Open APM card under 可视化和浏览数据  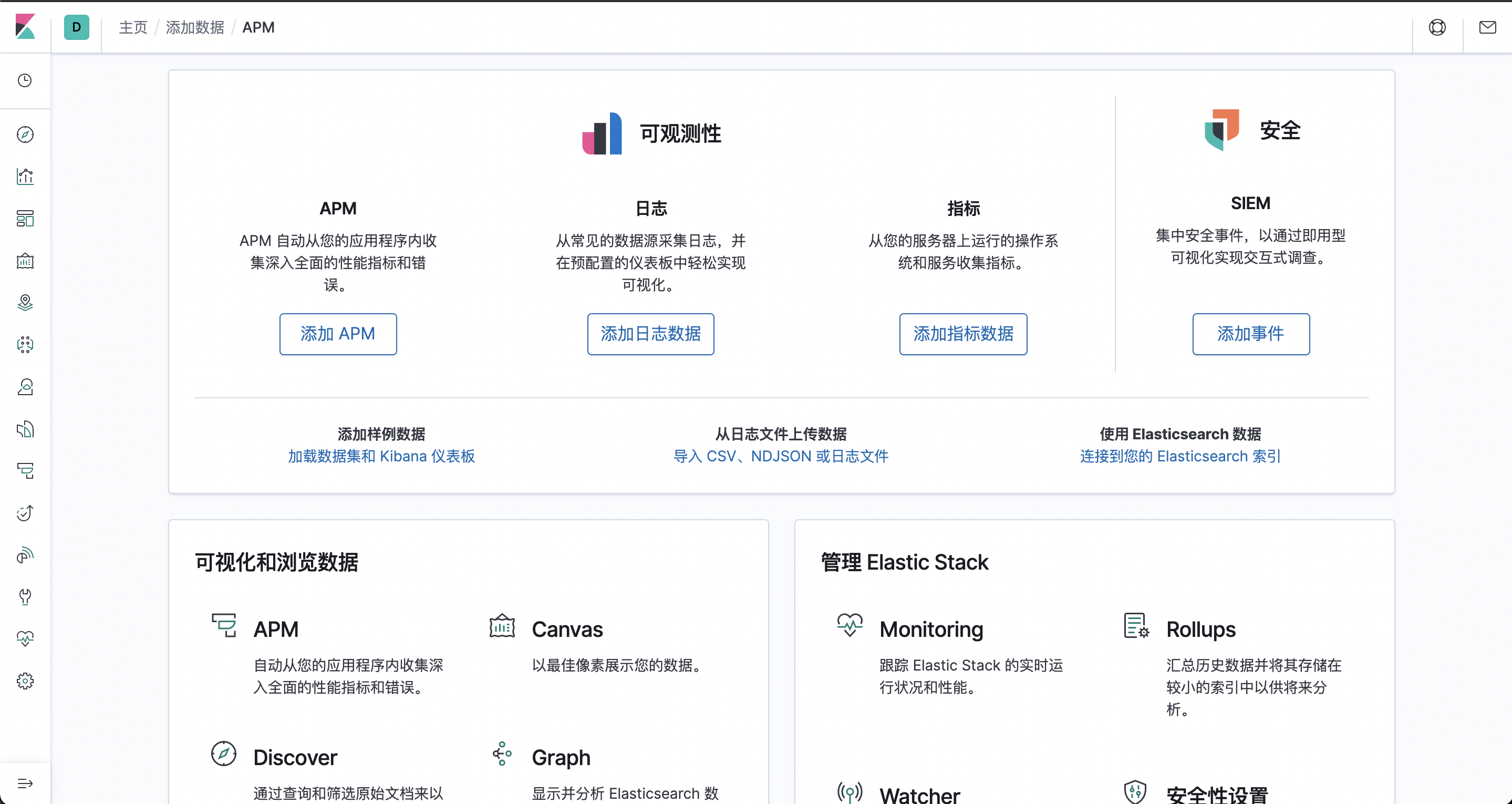(329, 655)
